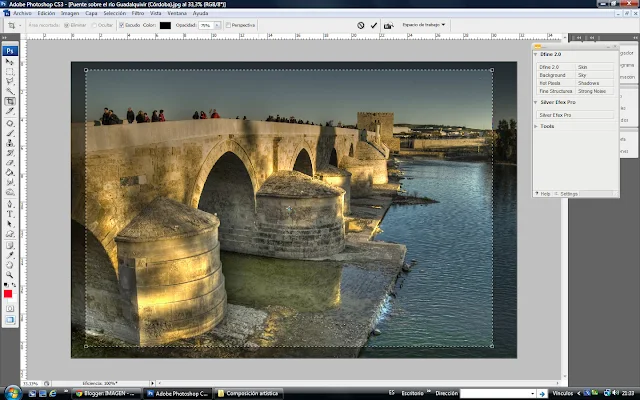The image size is (640, 400).
Task: Select the Eliminar radio button
Action: [x=67, y=25]
